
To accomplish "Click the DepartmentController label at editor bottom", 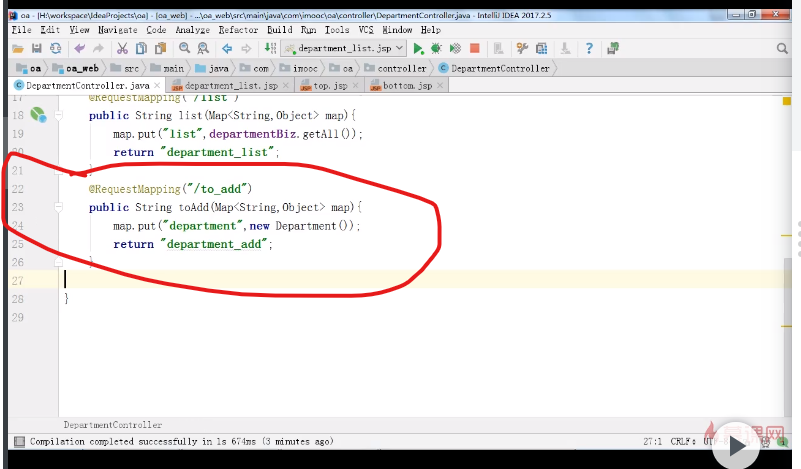I will coord(113,425).
